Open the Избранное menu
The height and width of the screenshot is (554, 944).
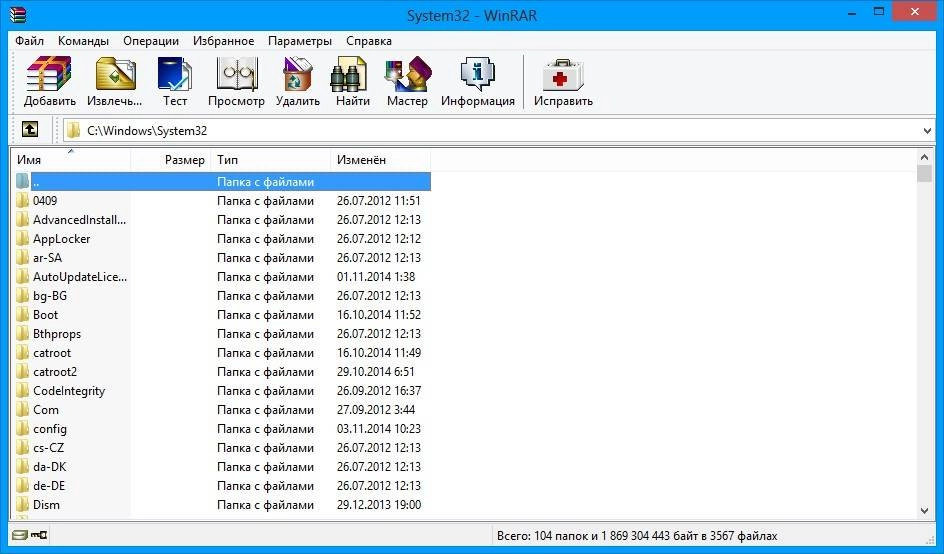(223, 41)
